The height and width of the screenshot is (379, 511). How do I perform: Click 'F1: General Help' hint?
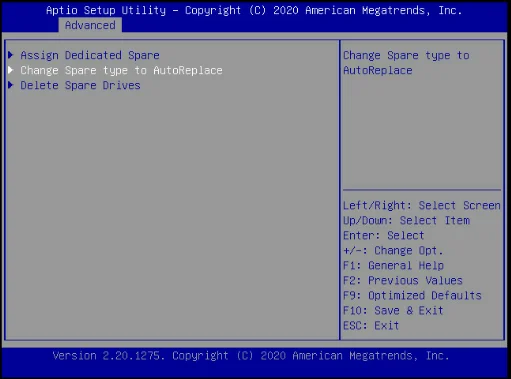pyautogui.click(x=393, y=265)
